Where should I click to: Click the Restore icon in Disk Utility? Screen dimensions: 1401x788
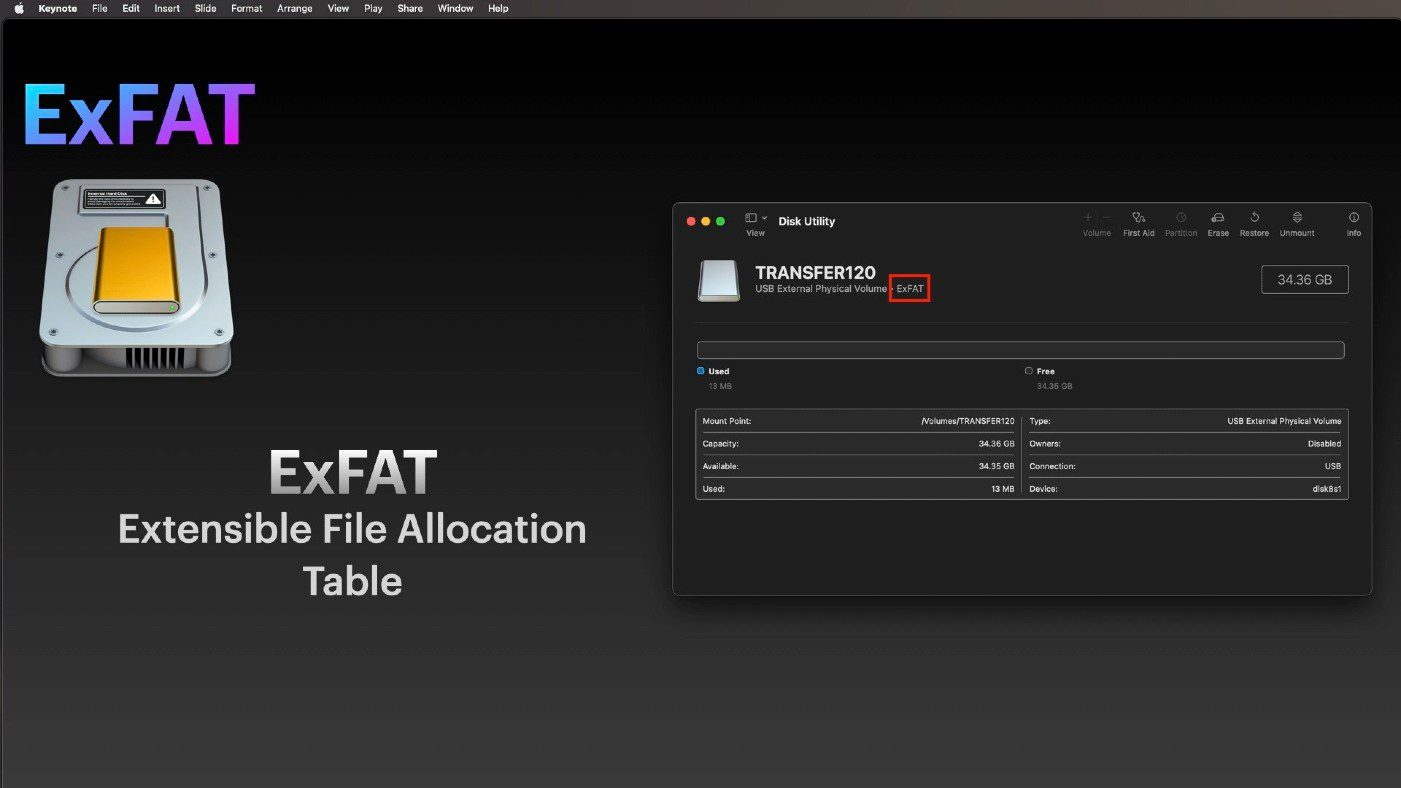pyautogui.click(x=1254, y=217)
